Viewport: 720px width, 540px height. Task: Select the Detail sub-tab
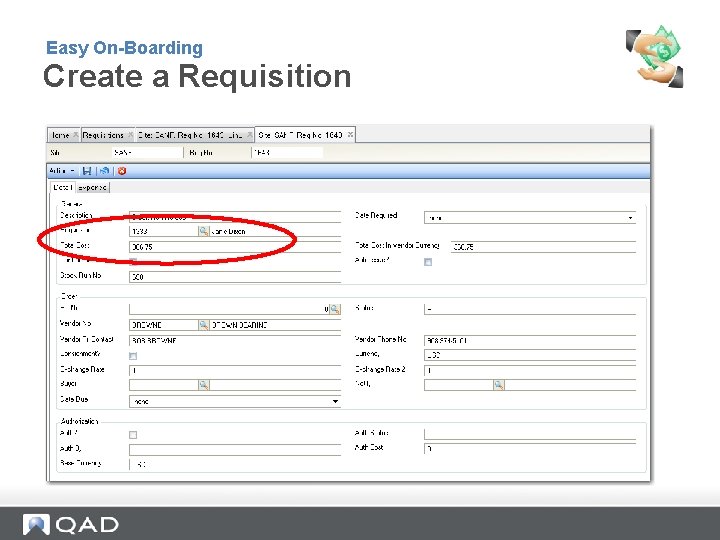click(x=63, y=187)
